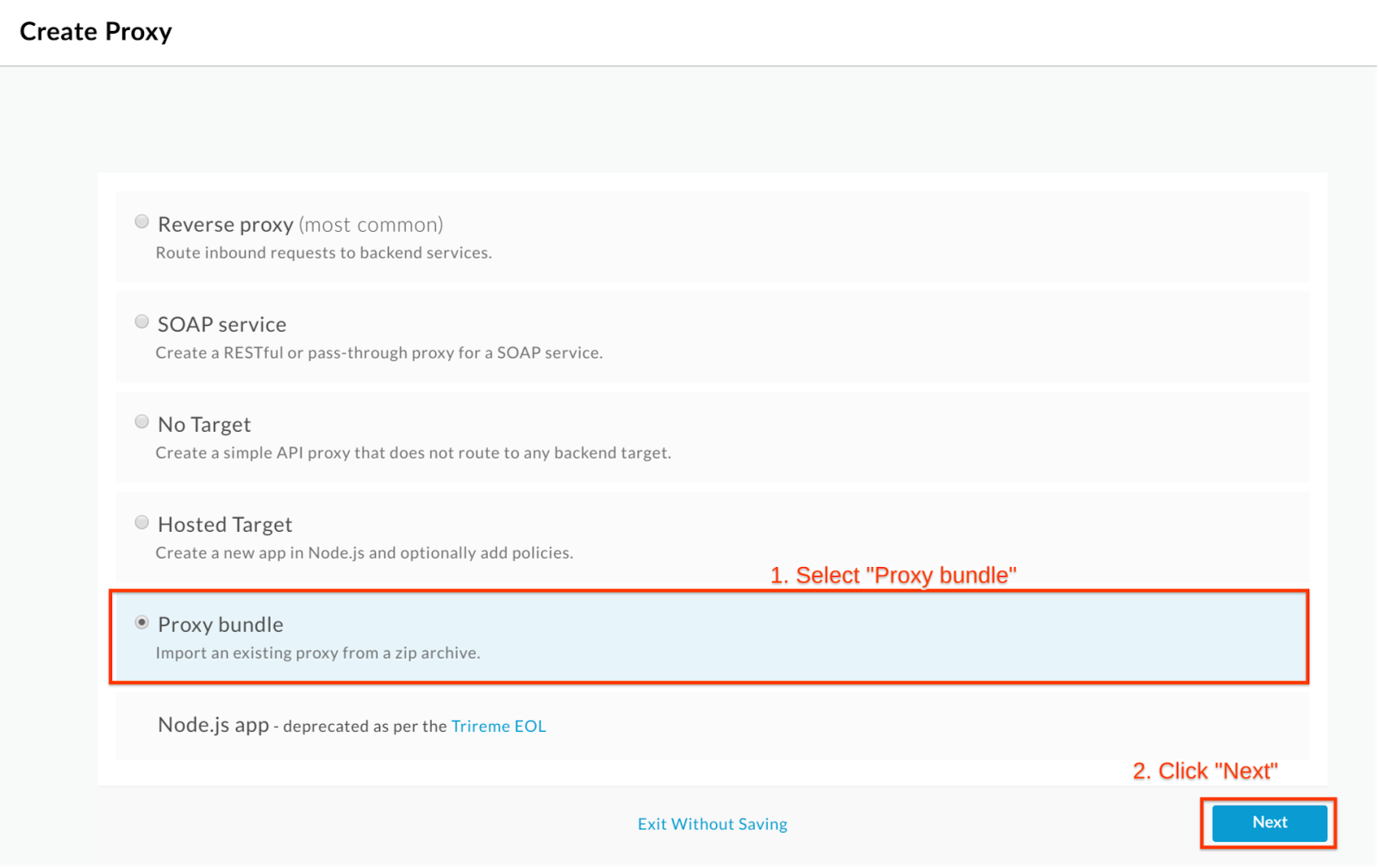Screen dimensions: 1379x868
Task: Click 'Create a RESTful or pass-through proxy' description
Action: tap(379, 353)
